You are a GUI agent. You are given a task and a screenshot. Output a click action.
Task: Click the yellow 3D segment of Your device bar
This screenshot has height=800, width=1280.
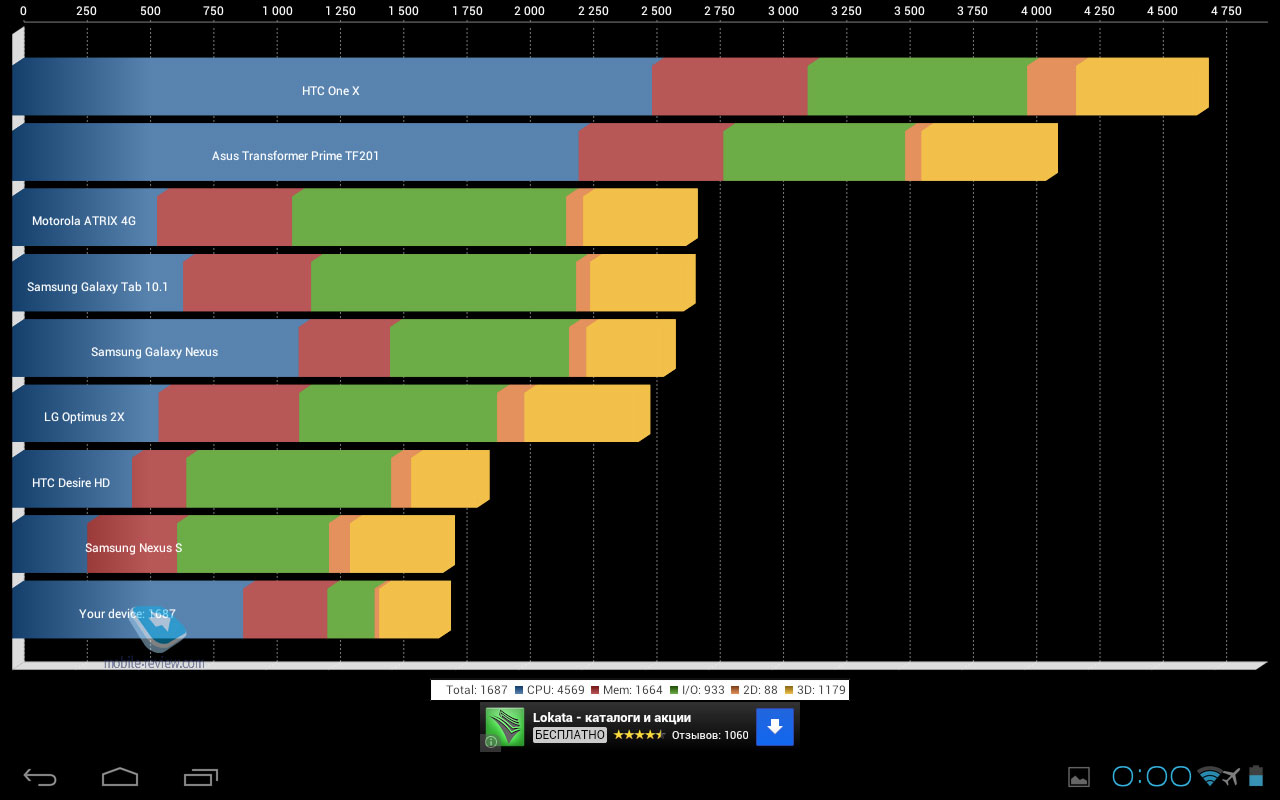tap(415, 609)
